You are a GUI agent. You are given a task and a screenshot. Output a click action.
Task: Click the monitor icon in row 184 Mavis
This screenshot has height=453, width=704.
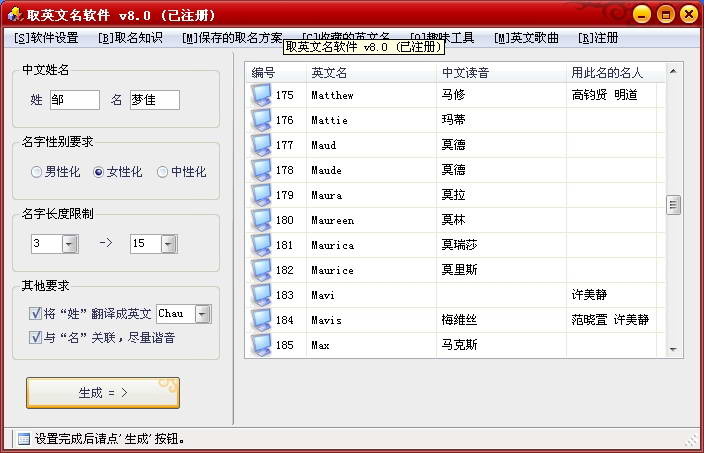[x=261, y=320]
